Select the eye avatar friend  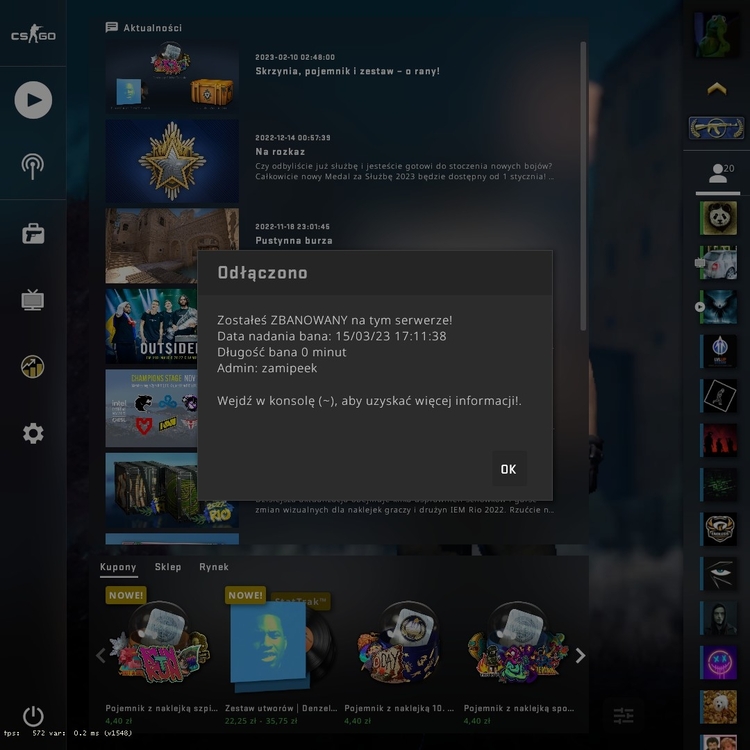pyautogui.click(x=718, y=574)
